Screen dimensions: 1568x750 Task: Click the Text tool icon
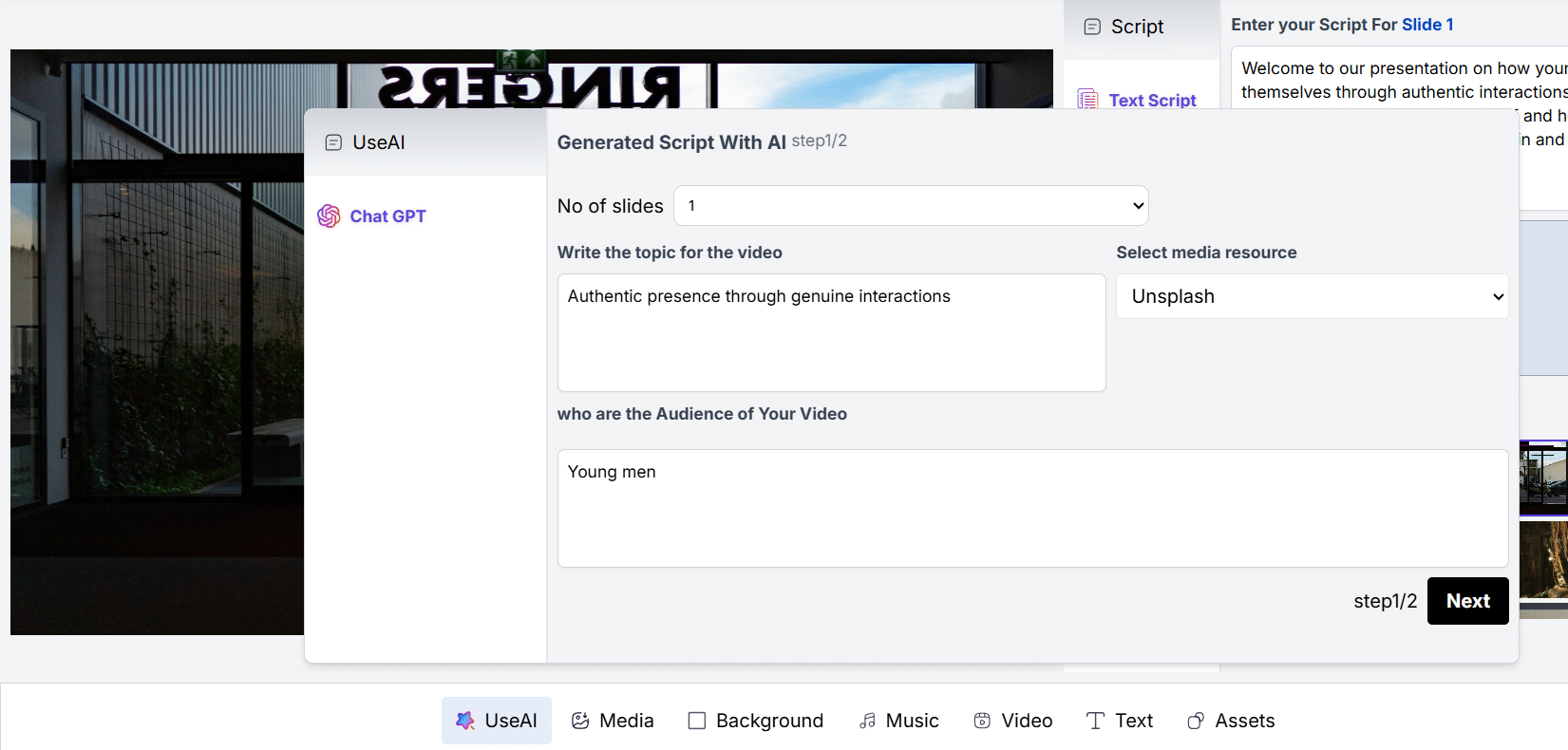[x=1095, y=721]
